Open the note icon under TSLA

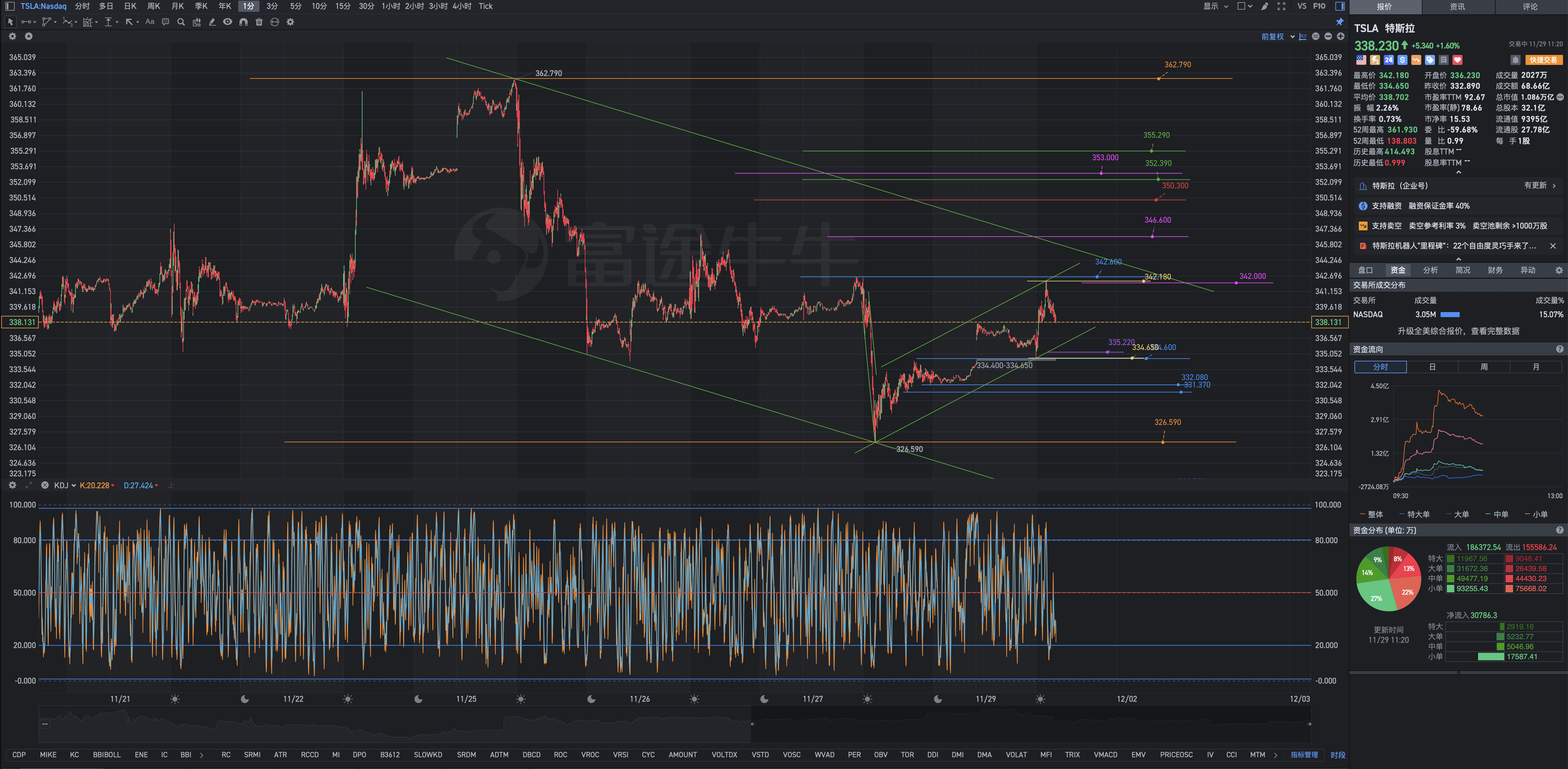pyautogui.click(x=1443, y=60)
